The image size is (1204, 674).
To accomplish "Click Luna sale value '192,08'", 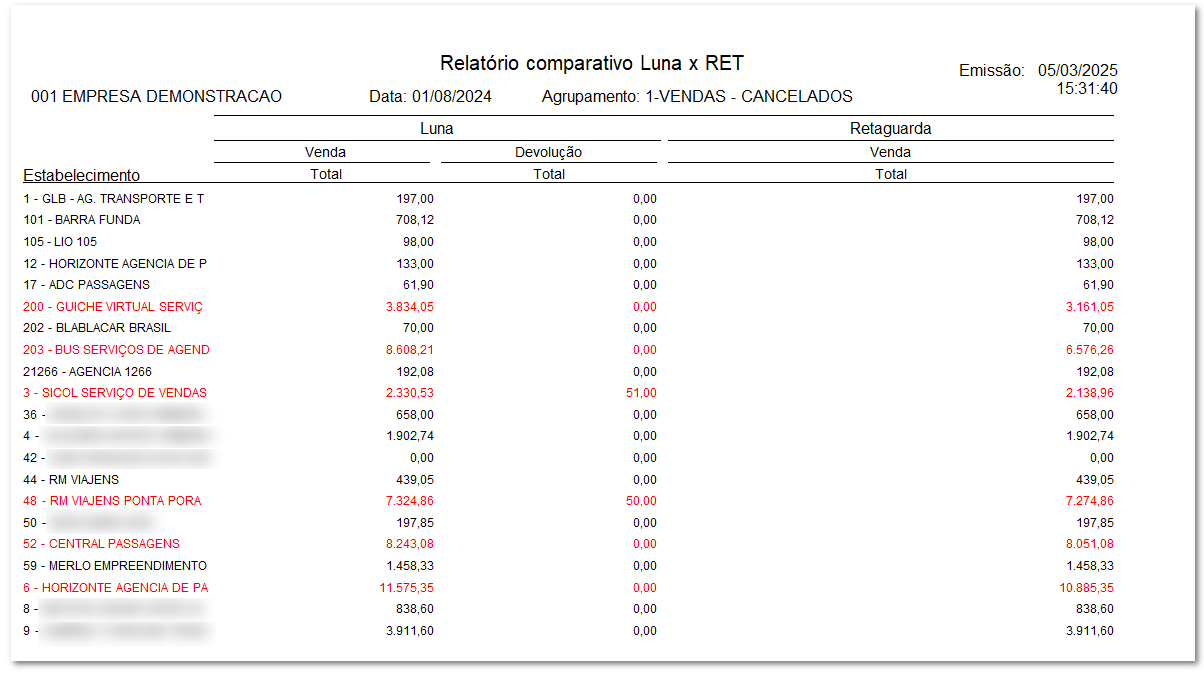I will pos(415,371).
